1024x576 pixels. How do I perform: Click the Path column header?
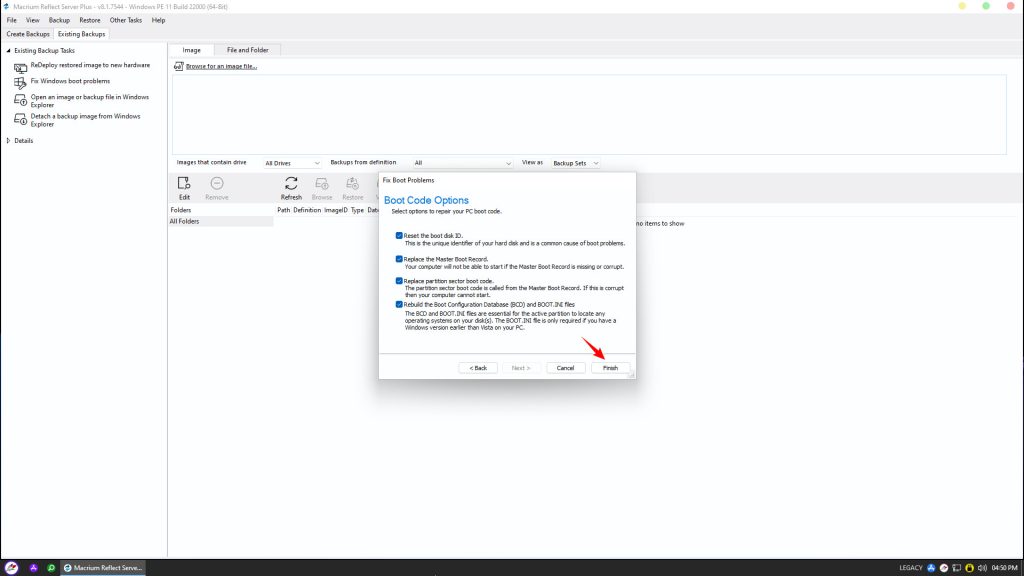283,210
